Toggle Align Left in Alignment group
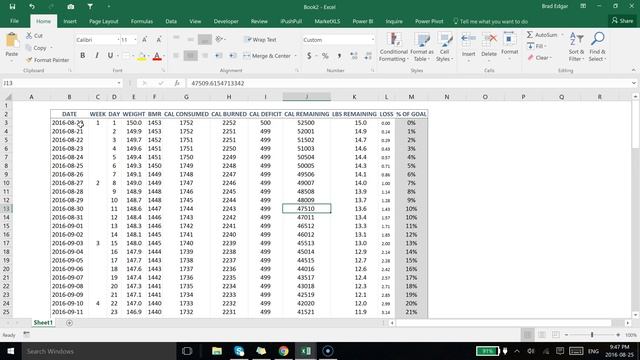This screenshot has height=360, width=640. [176, 56]
